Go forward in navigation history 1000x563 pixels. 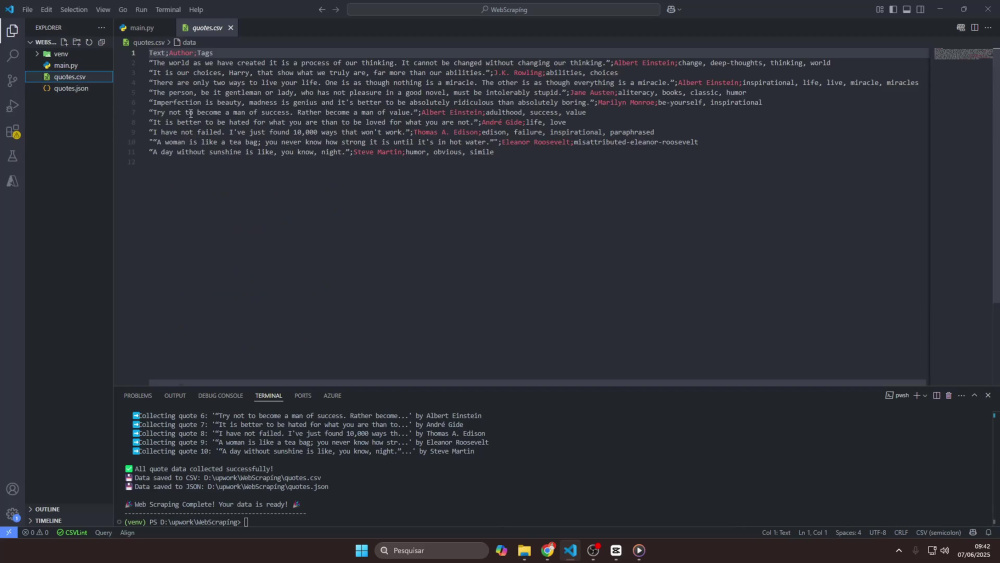[x=336, y=10]
